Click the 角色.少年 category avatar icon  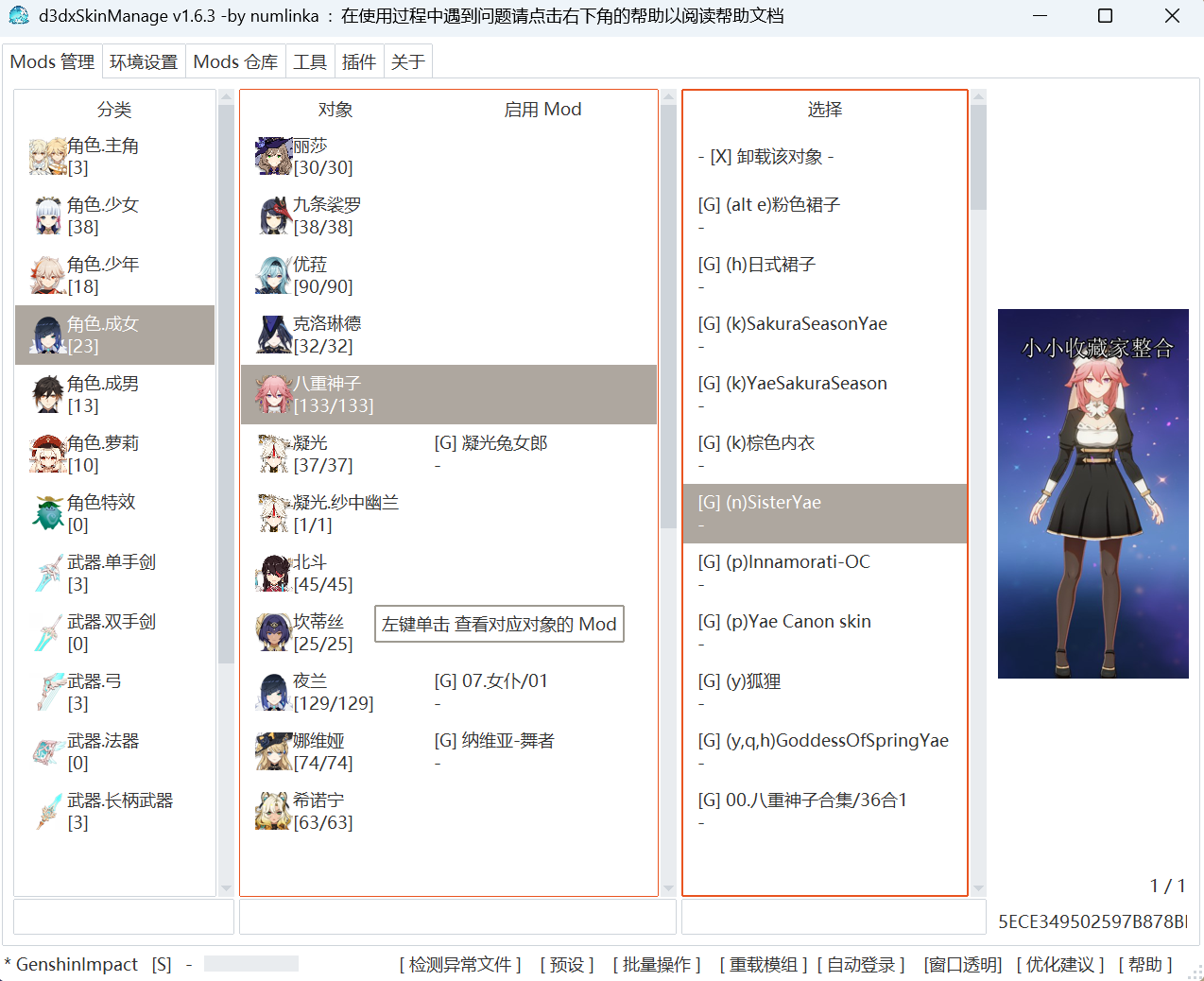[x=47, y=276]
